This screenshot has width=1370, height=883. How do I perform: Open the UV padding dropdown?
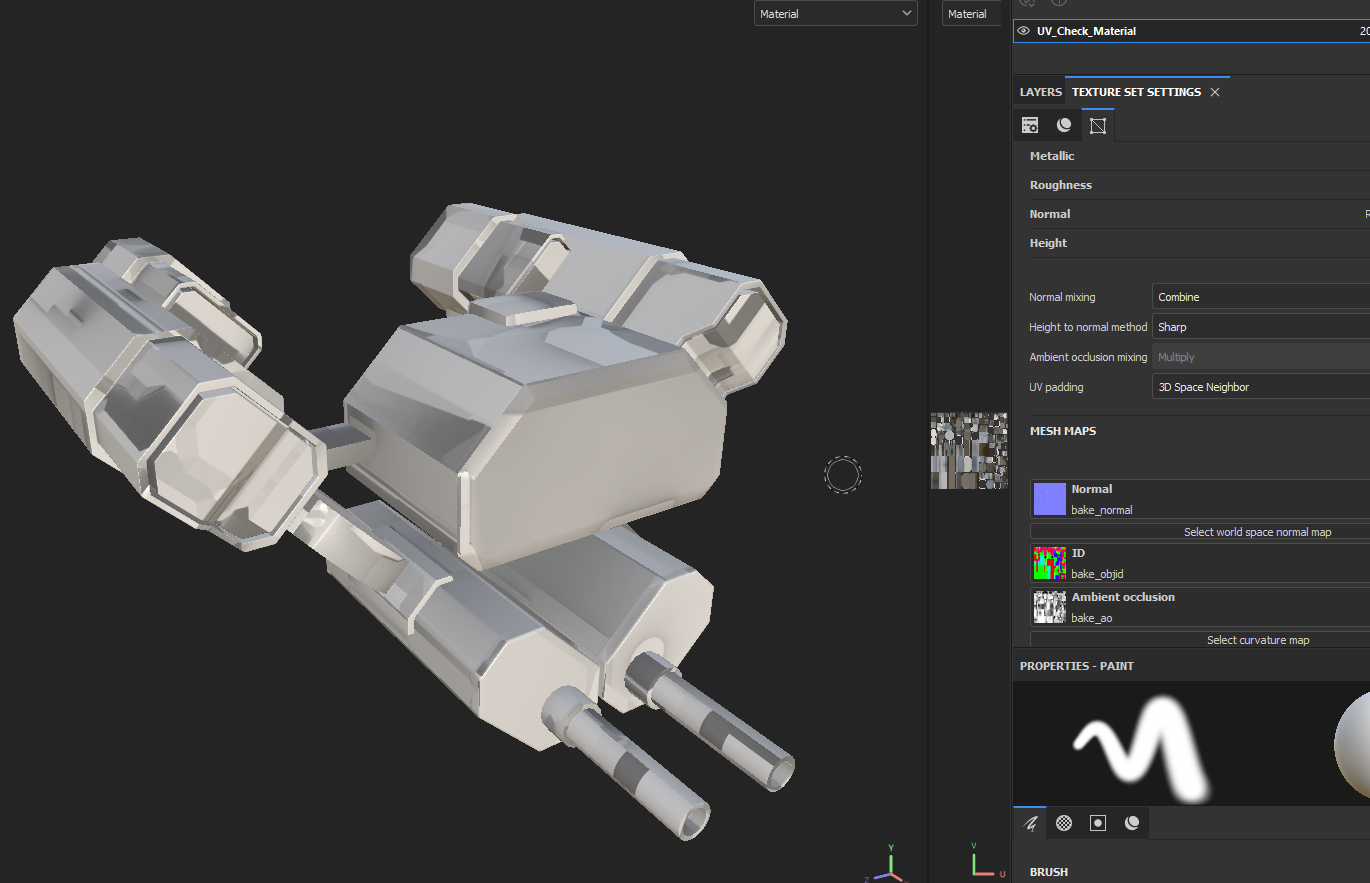[x=1260, y=387]
